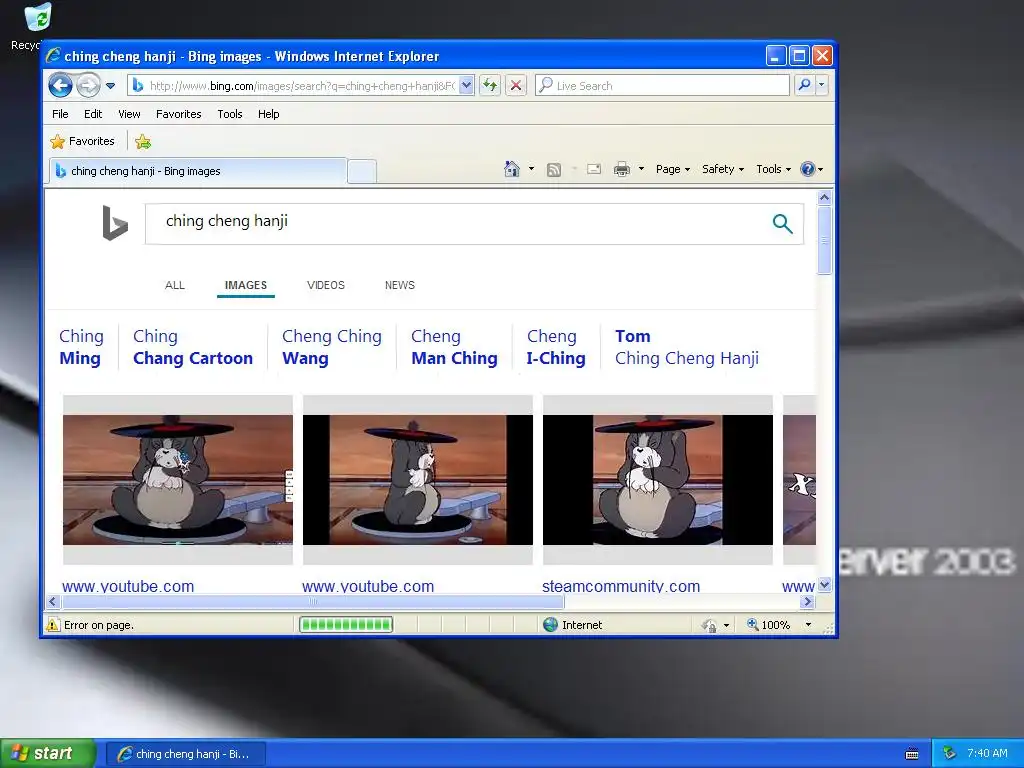Open the Windows Start menu
This screenshot has height=768, width=1024.
[48, 754]
